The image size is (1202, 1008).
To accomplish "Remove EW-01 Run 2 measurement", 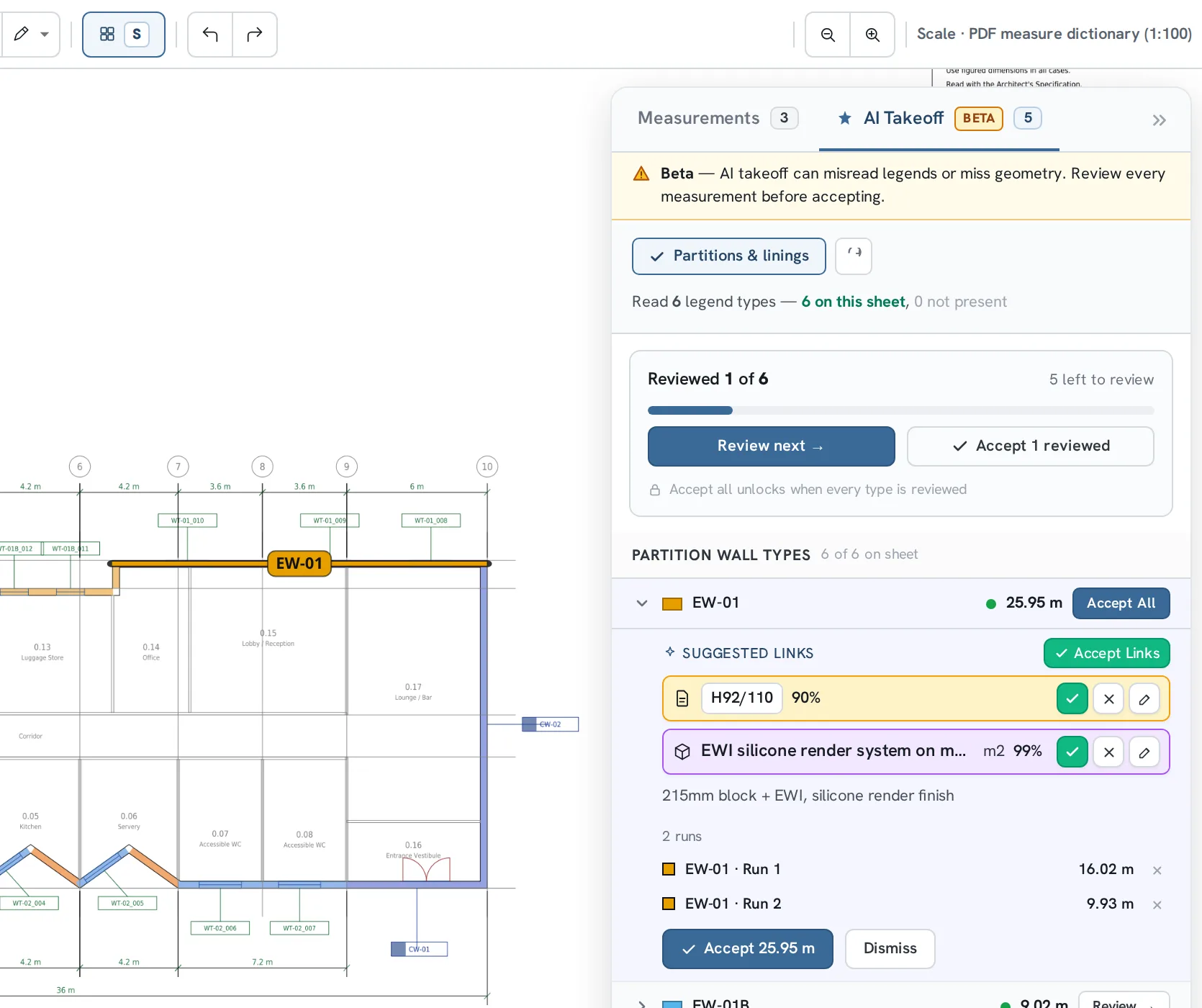I will pos(1157,905).
